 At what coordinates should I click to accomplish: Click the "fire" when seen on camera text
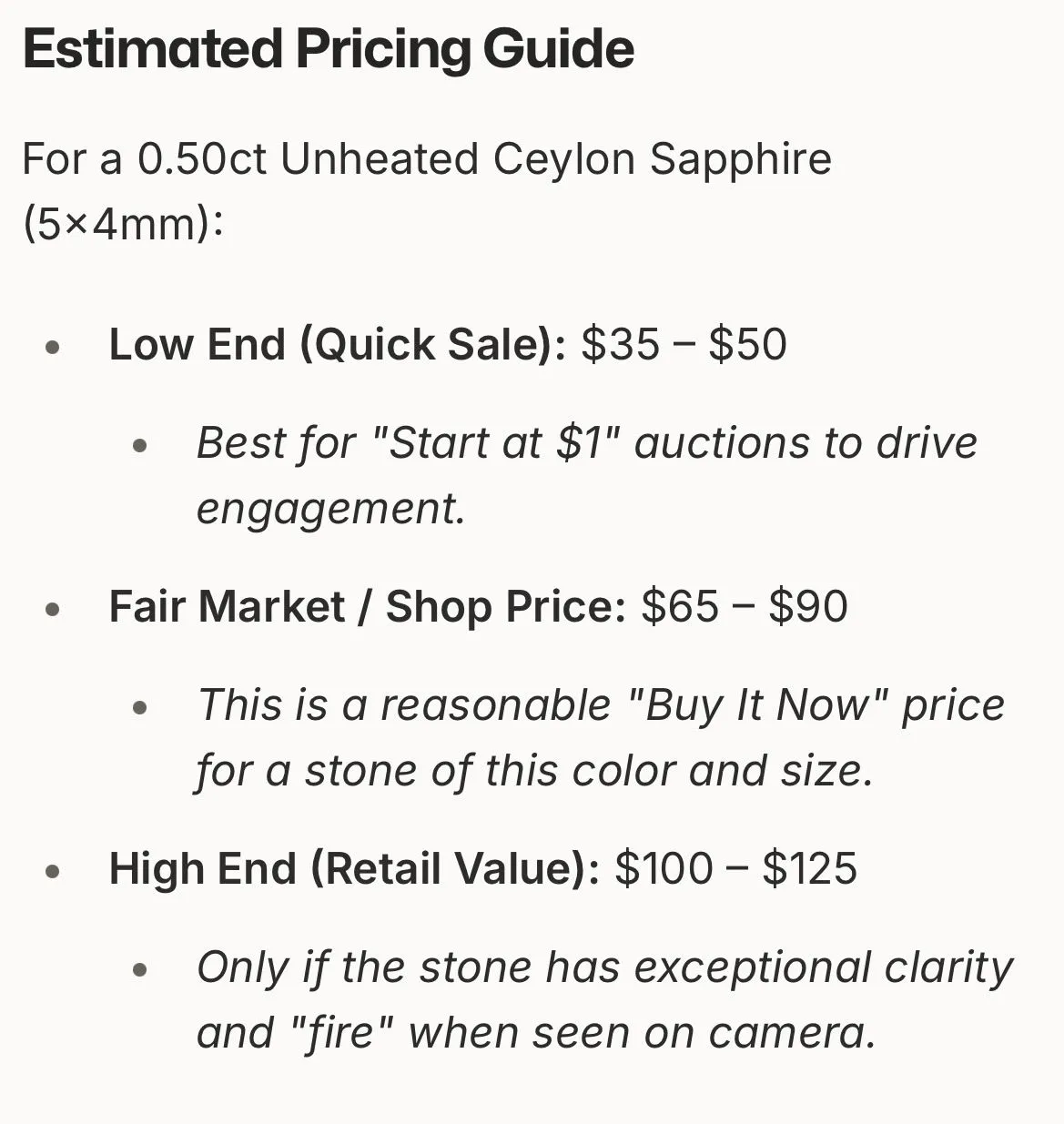[536, 1033]
